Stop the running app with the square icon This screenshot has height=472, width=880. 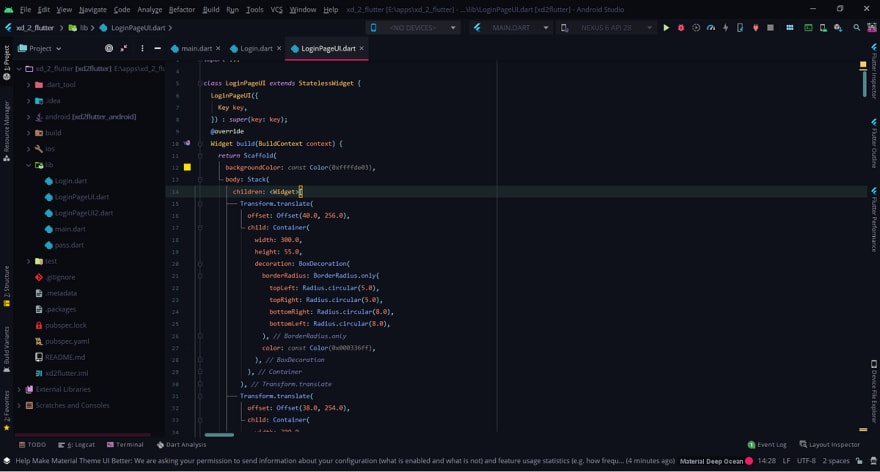(x=771, y=28)
